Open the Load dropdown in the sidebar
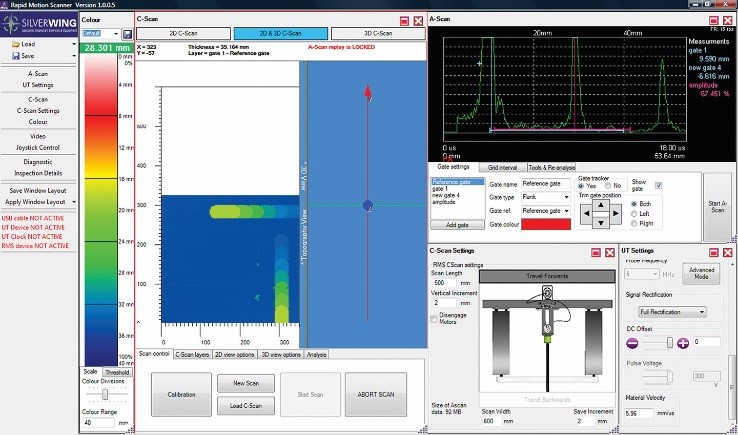 pos(31,44)
